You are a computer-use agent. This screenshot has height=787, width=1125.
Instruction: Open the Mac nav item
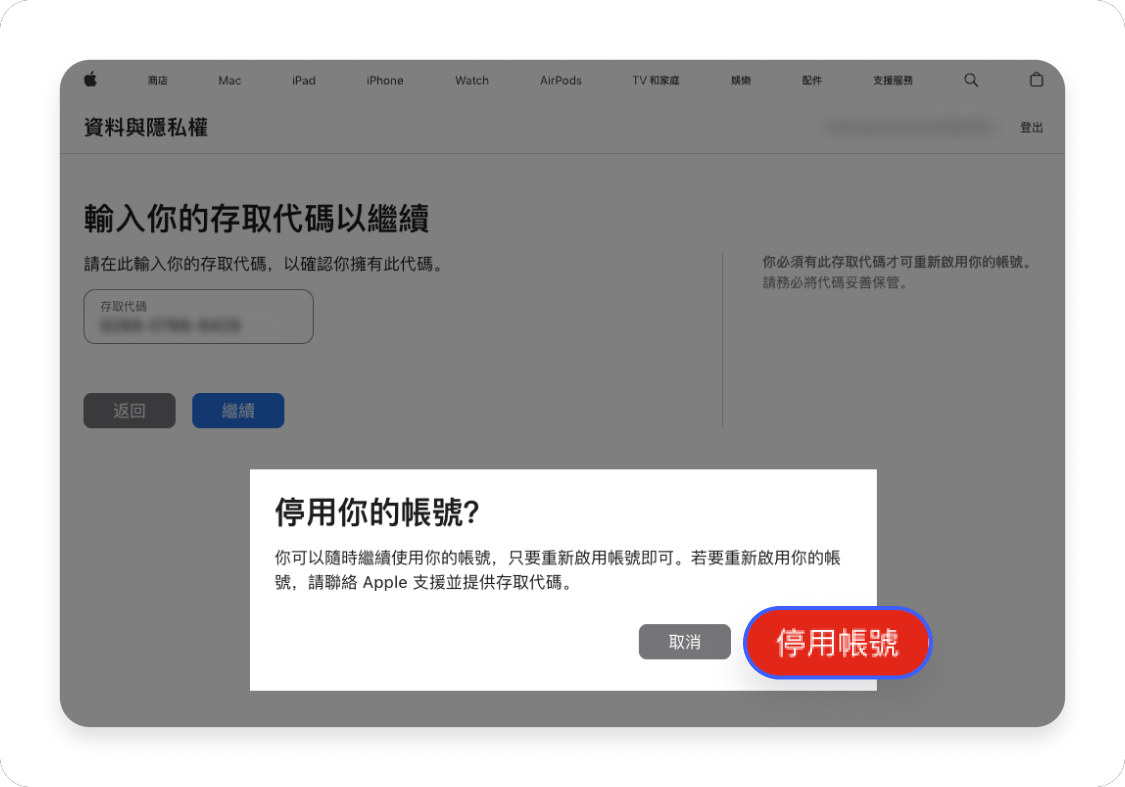click(x=230, y=80)
